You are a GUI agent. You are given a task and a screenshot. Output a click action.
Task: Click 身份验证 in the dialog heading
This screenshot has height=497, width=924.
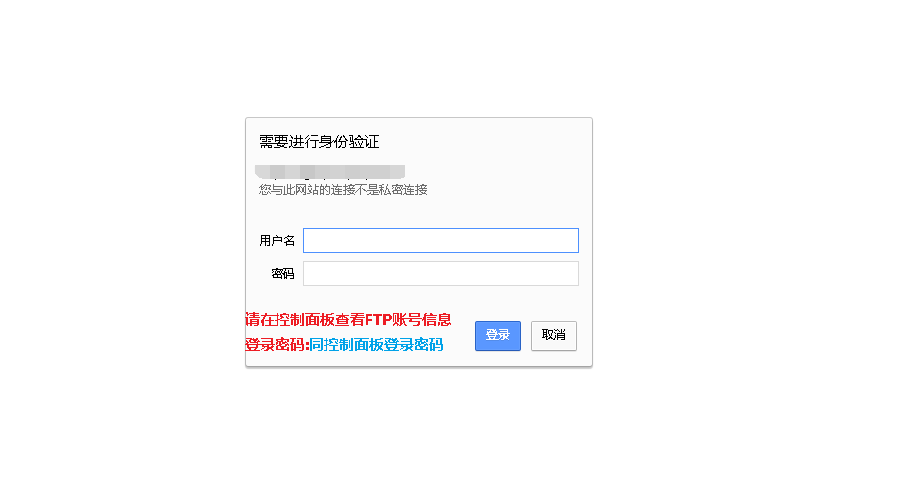click(349, 141)
